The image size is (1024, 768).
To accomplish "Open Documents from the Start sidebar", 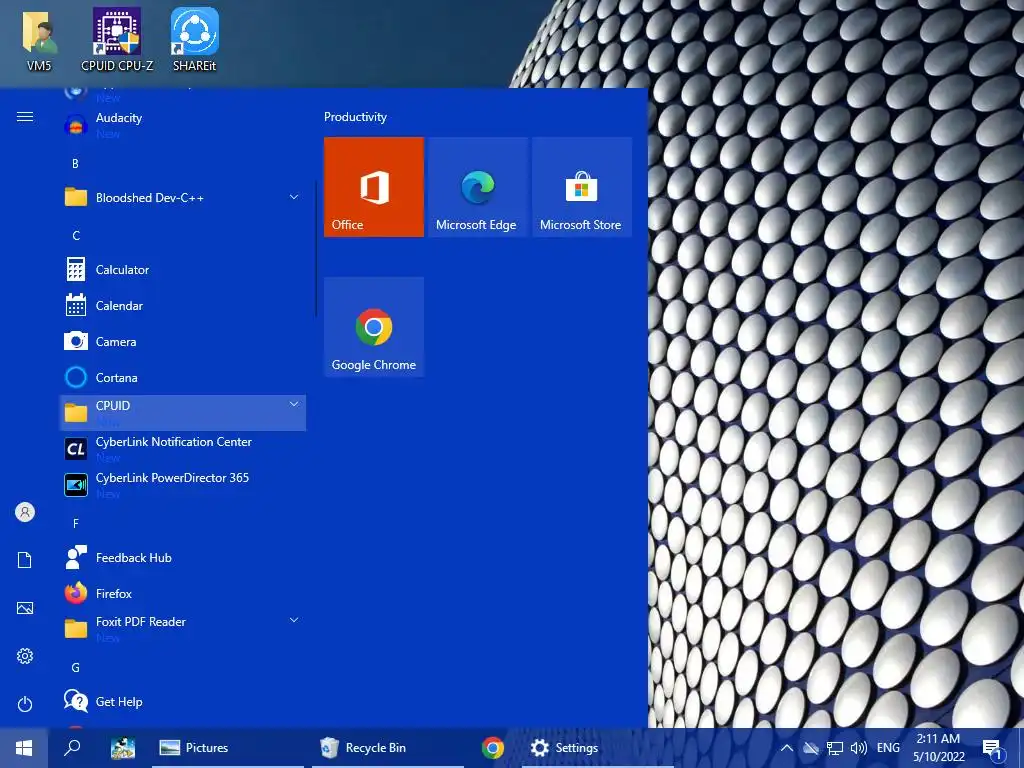I will point(25,560).
